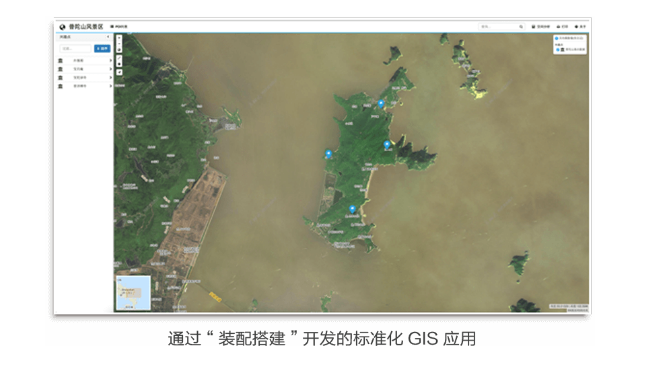Expand the fourth list row's chevron arrow
Screen dimensions: 653x367
coord(110,86)
